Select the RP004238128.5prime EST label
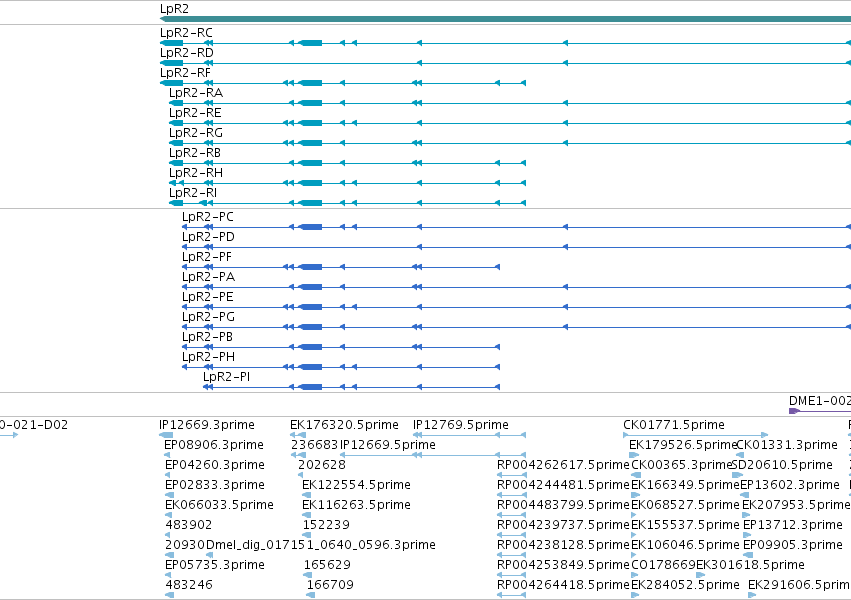 pos(563,546)
